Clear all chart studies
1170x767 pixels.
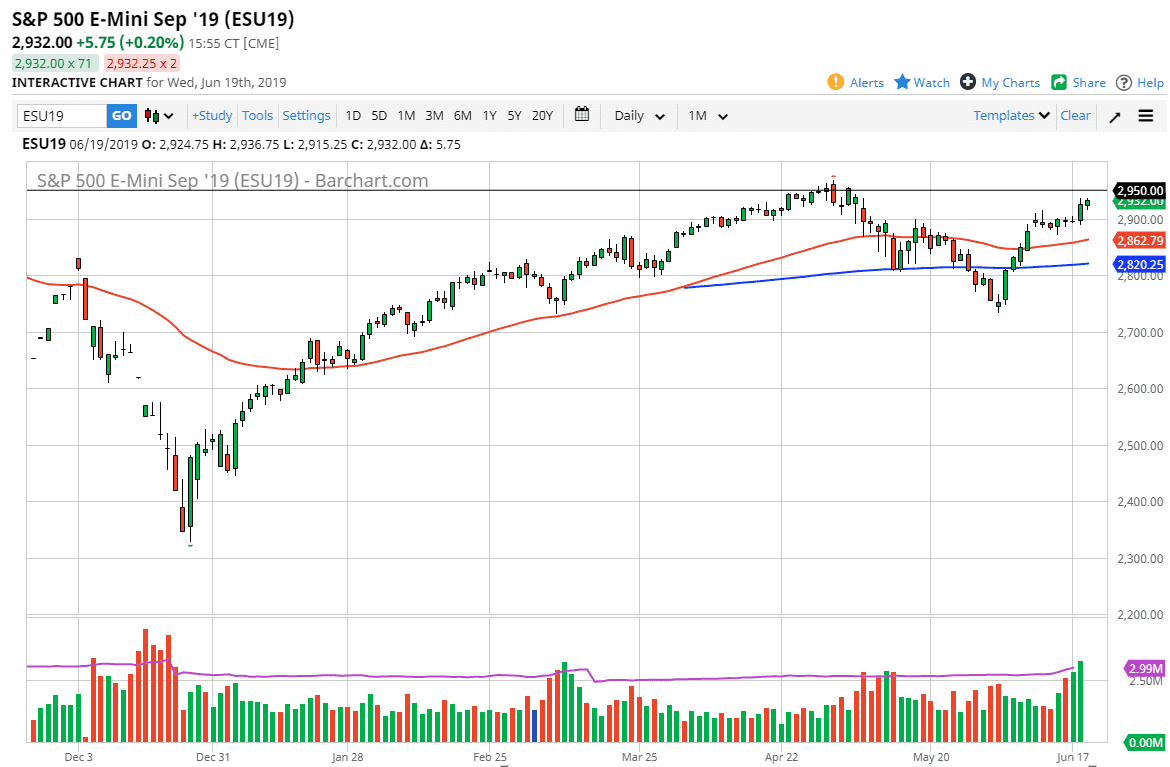click(x=1075, y=115)
